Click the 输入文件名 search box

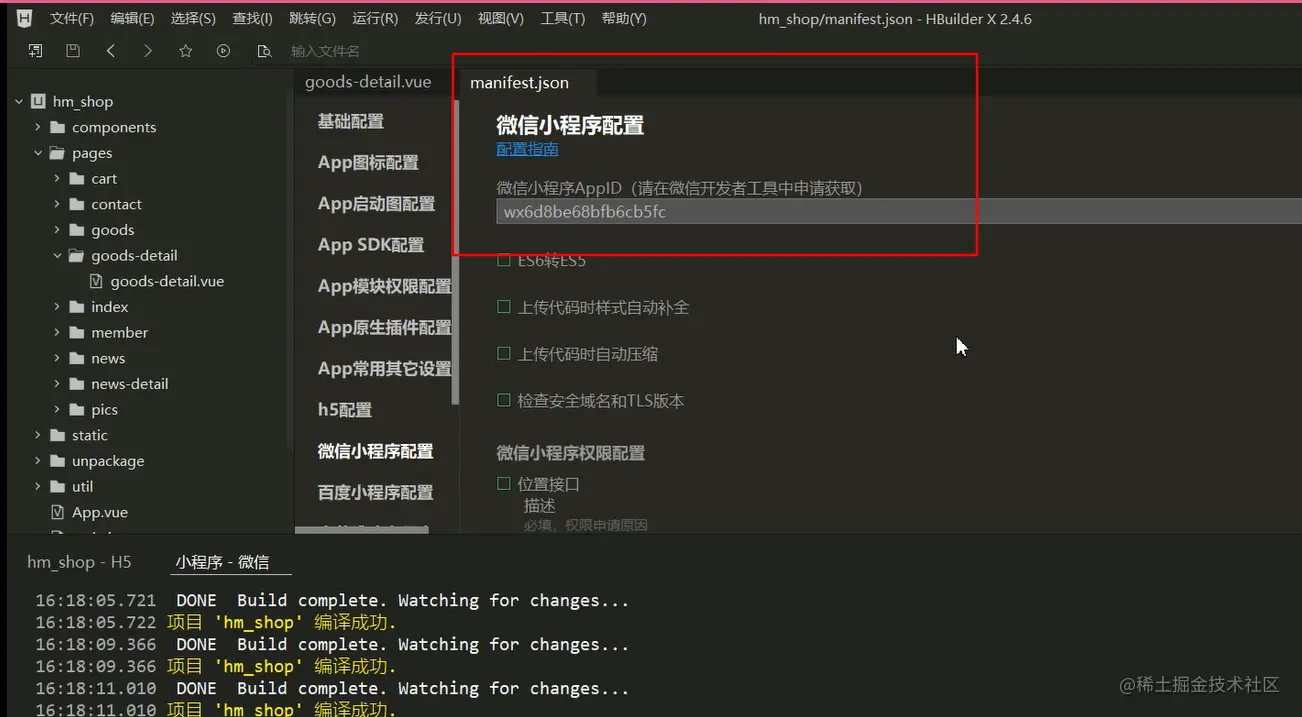tap(326, 51)
